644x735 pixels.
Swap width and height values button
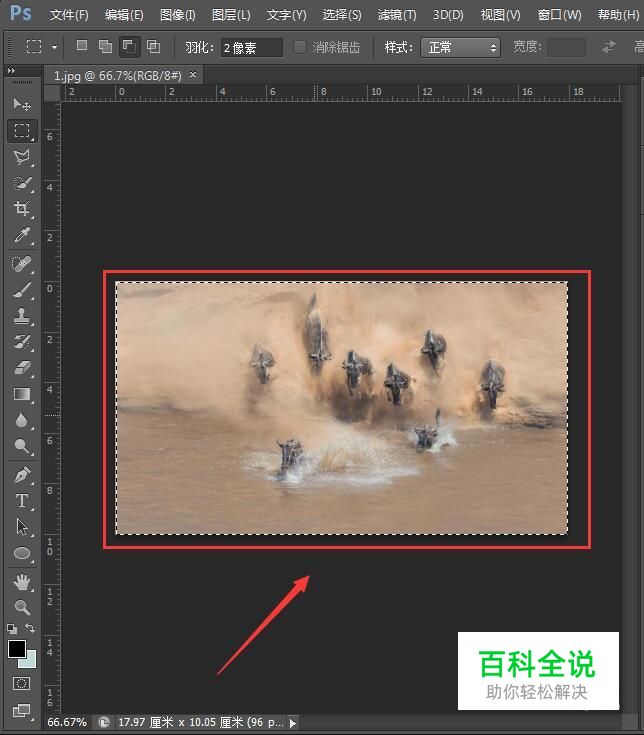click(x=609, y=47)
